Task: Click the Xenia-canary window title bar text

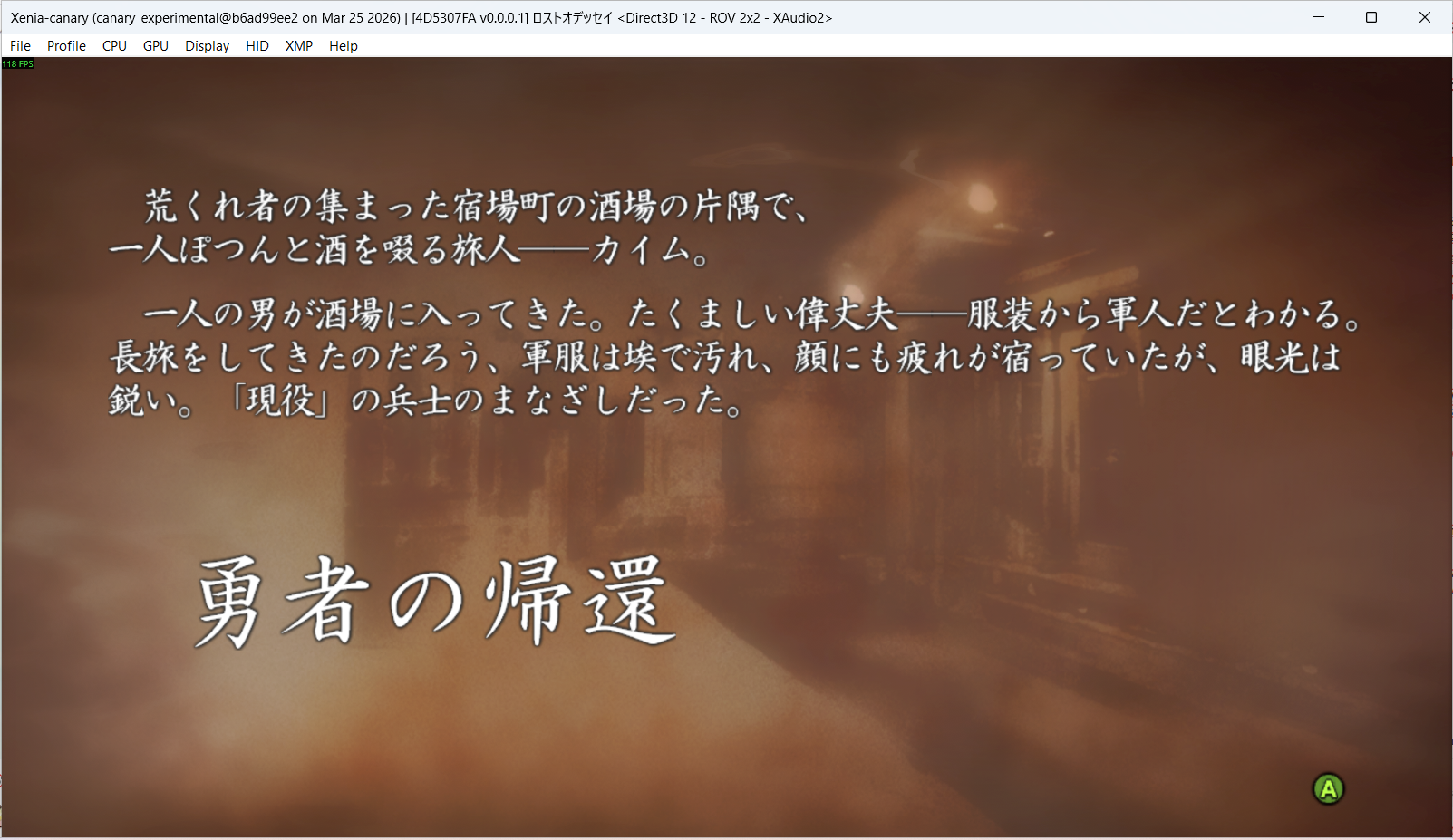Action: (421, 18)
